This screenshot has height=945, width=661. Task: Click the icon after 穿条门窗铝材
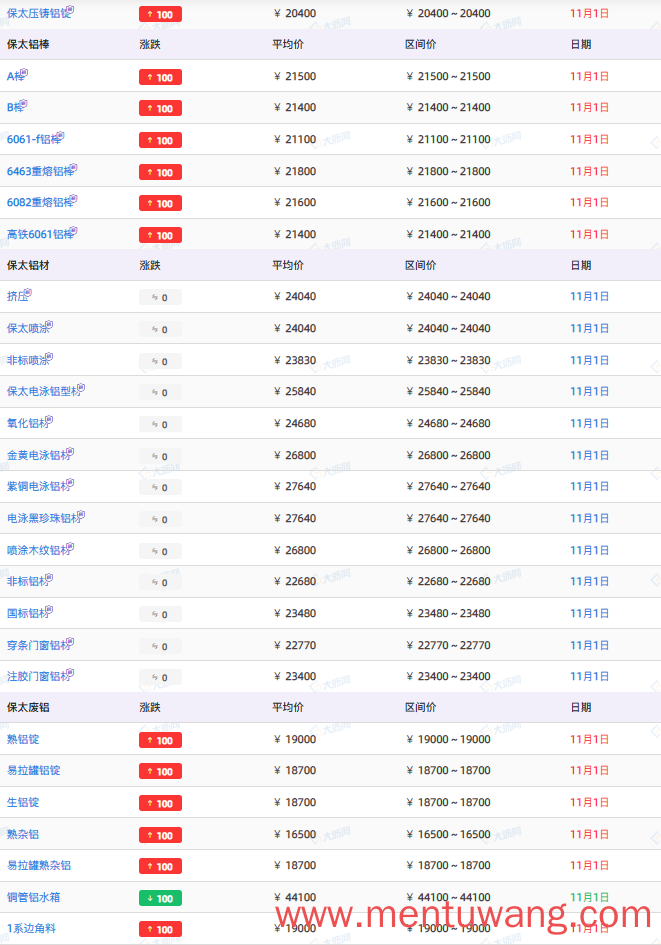click(70, 641)
